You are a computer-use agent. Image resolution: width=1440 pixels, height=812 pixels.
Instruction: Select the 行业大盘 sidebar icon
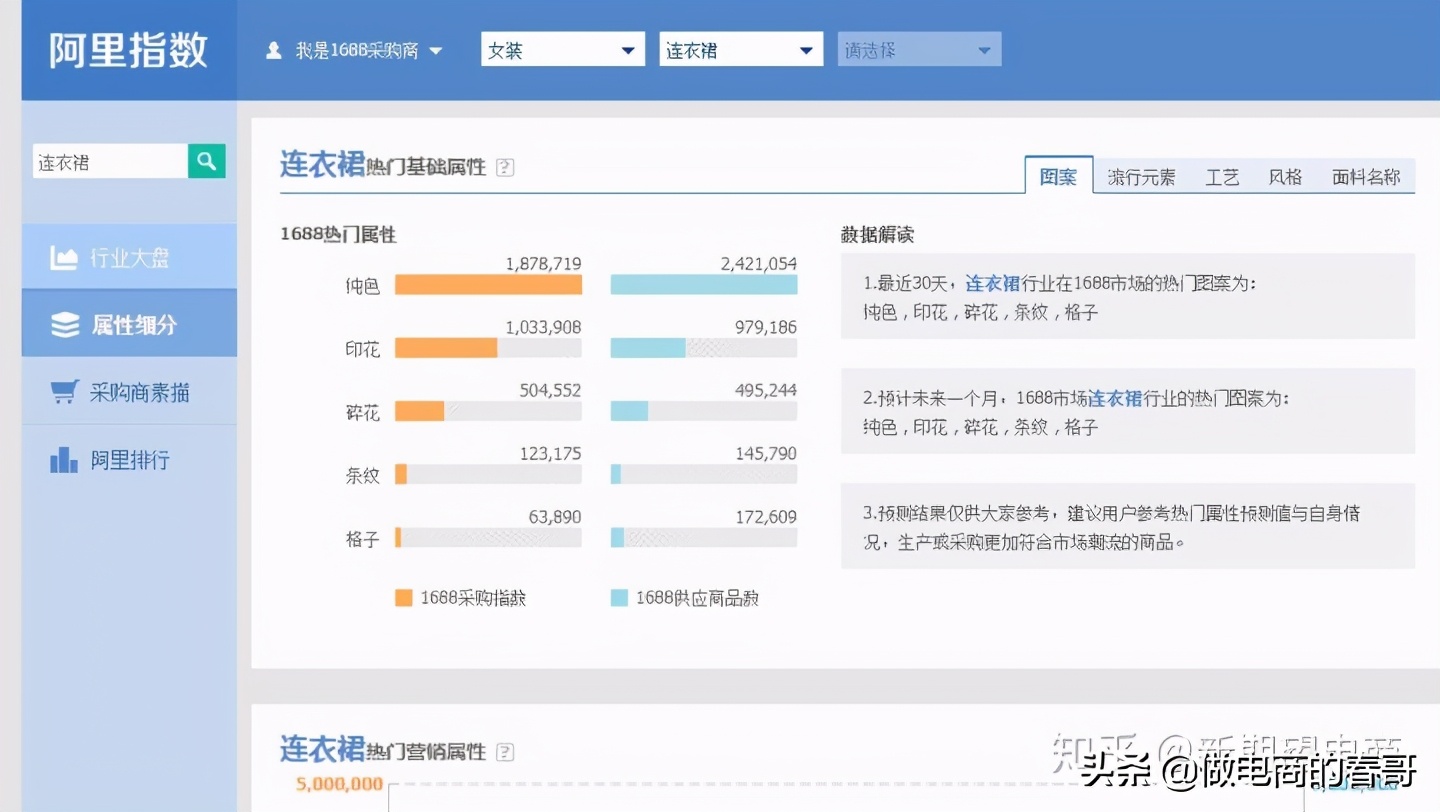(x=63, y=256)
